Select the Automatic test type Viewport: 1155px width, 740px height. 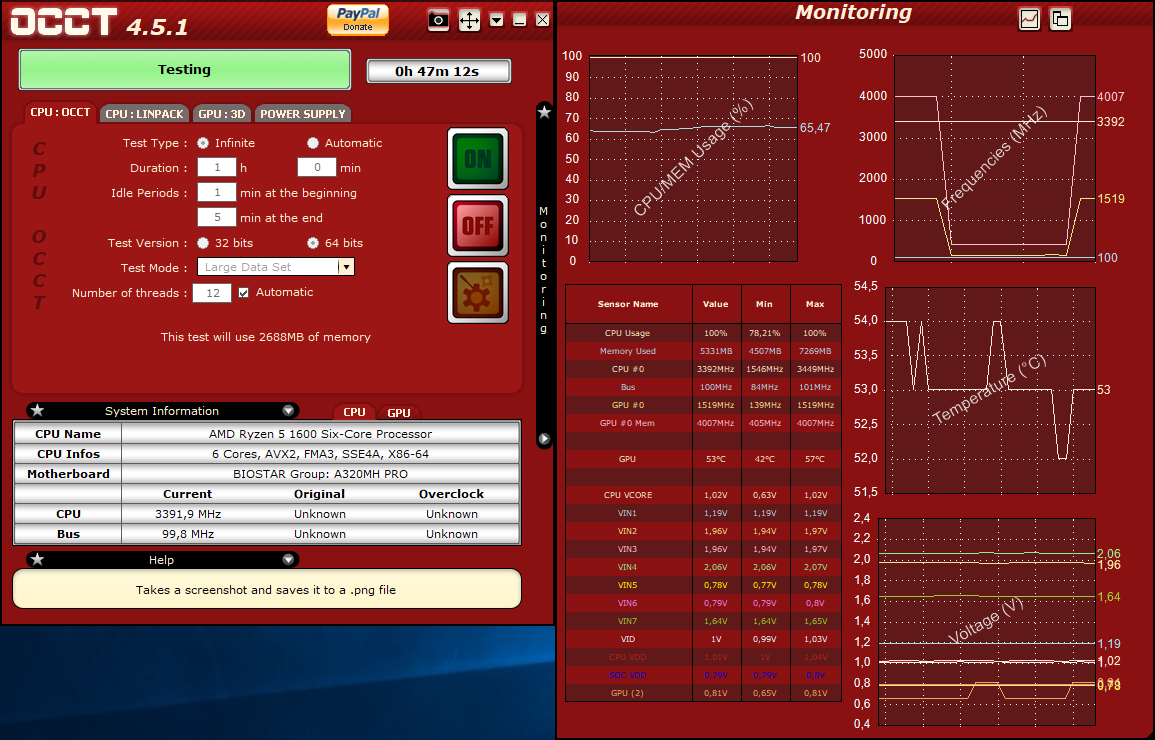[313, 143]
